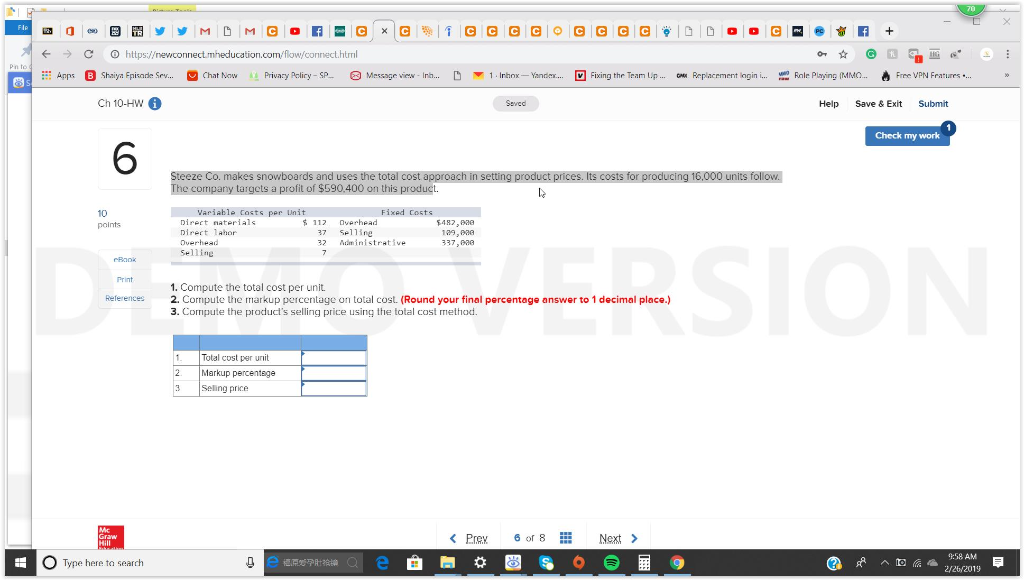Launch Spotify from the taskbar
The image size is (1024, 580).
[610, 562]
